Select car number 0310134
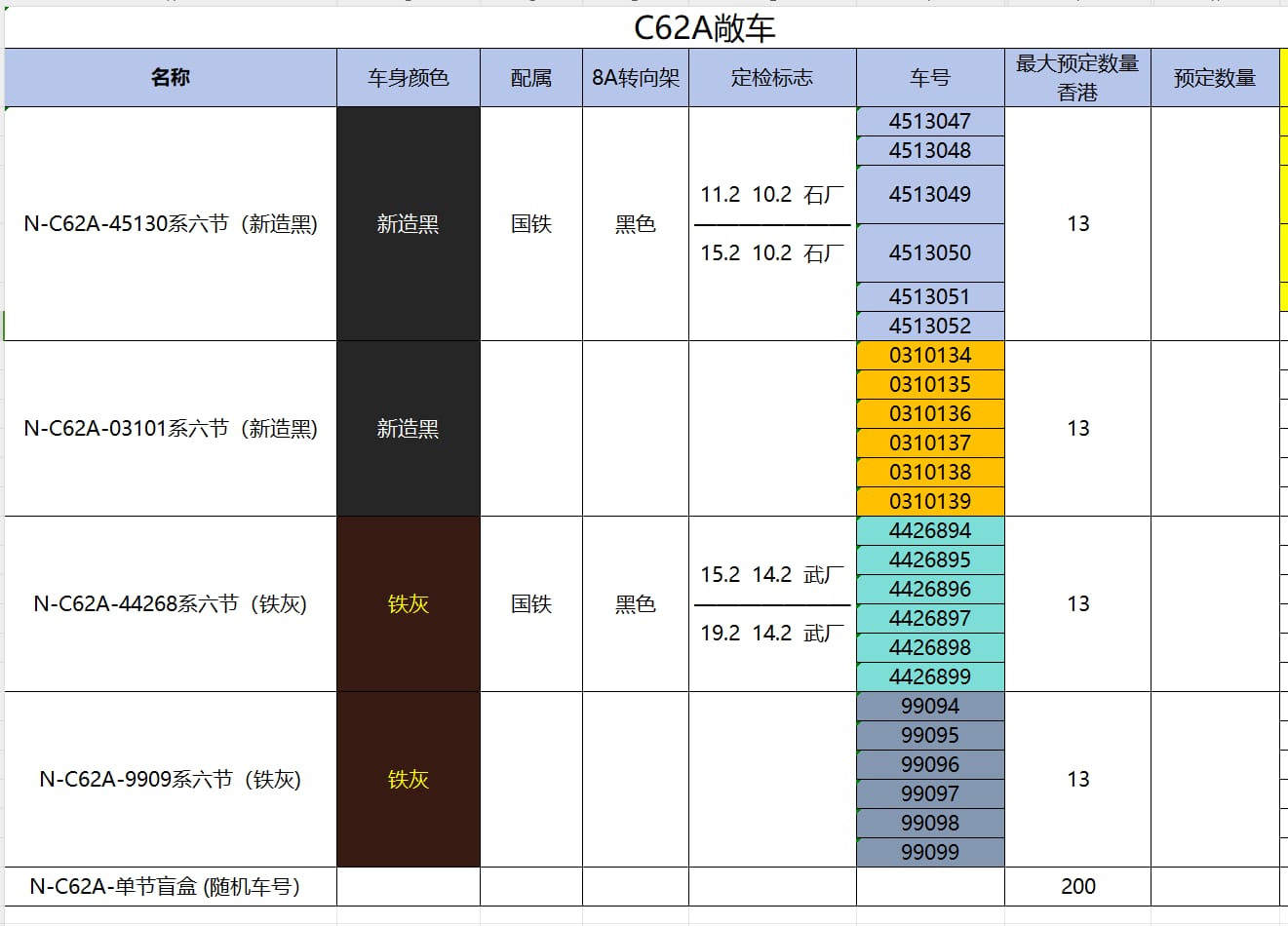 pos(930,356)
